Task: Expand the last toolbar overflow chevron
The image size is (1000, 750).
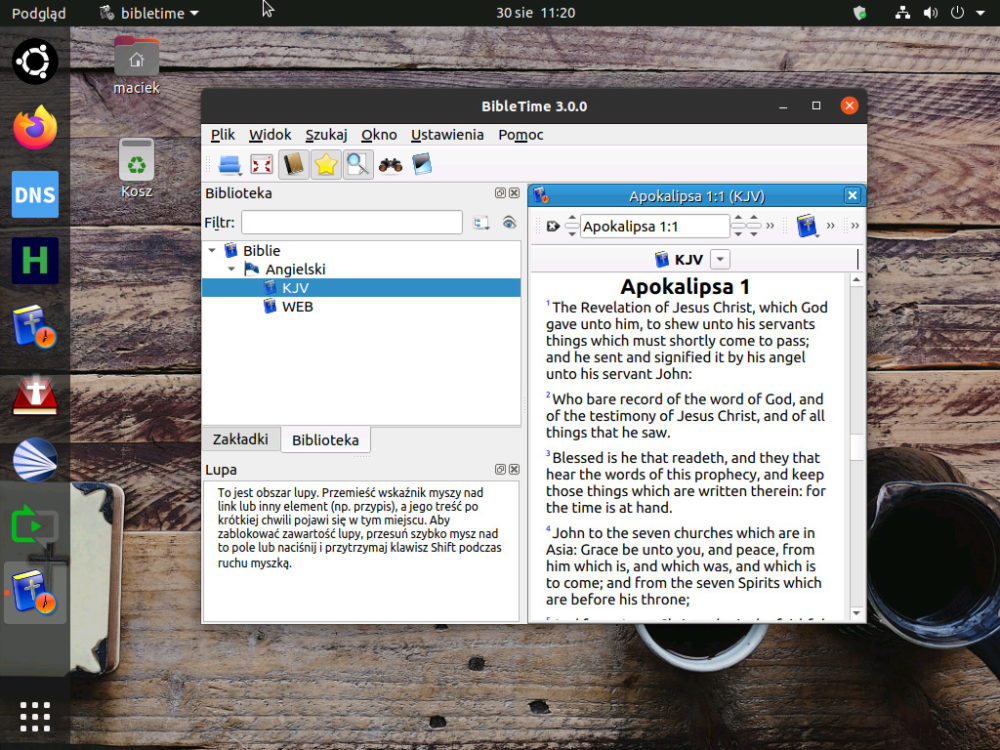Action: 855,225
